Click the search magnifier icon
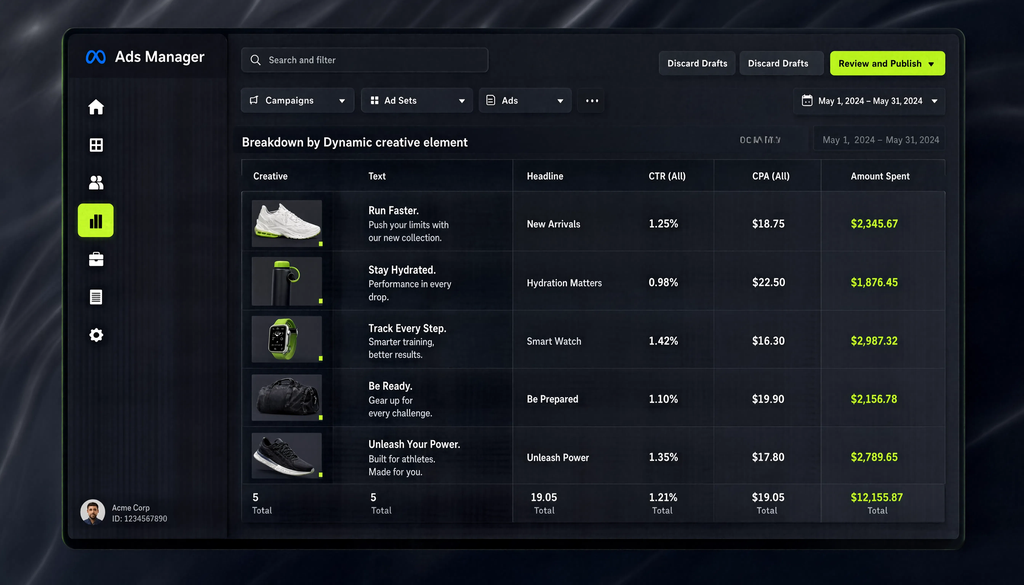This screenshot has height=585, width=1024. [x=255, y=60]
